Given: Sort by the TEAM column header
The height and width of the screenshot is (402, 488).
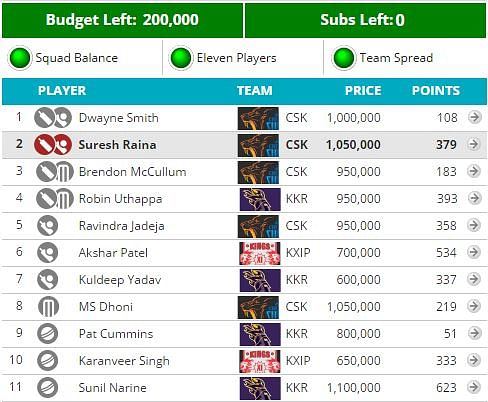Looking at the screenshot, I should pos(255,91).
